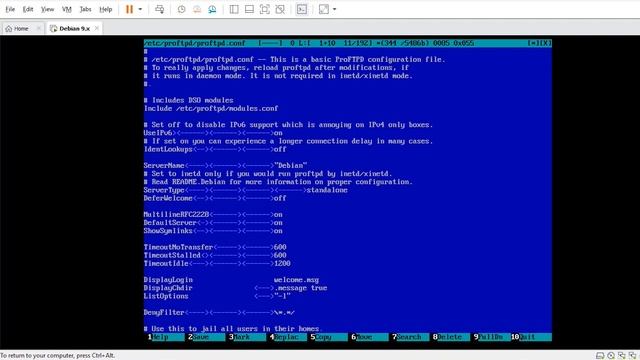Close the Home tab
Screen dimensions: 640x360
[x=39, y=28]
